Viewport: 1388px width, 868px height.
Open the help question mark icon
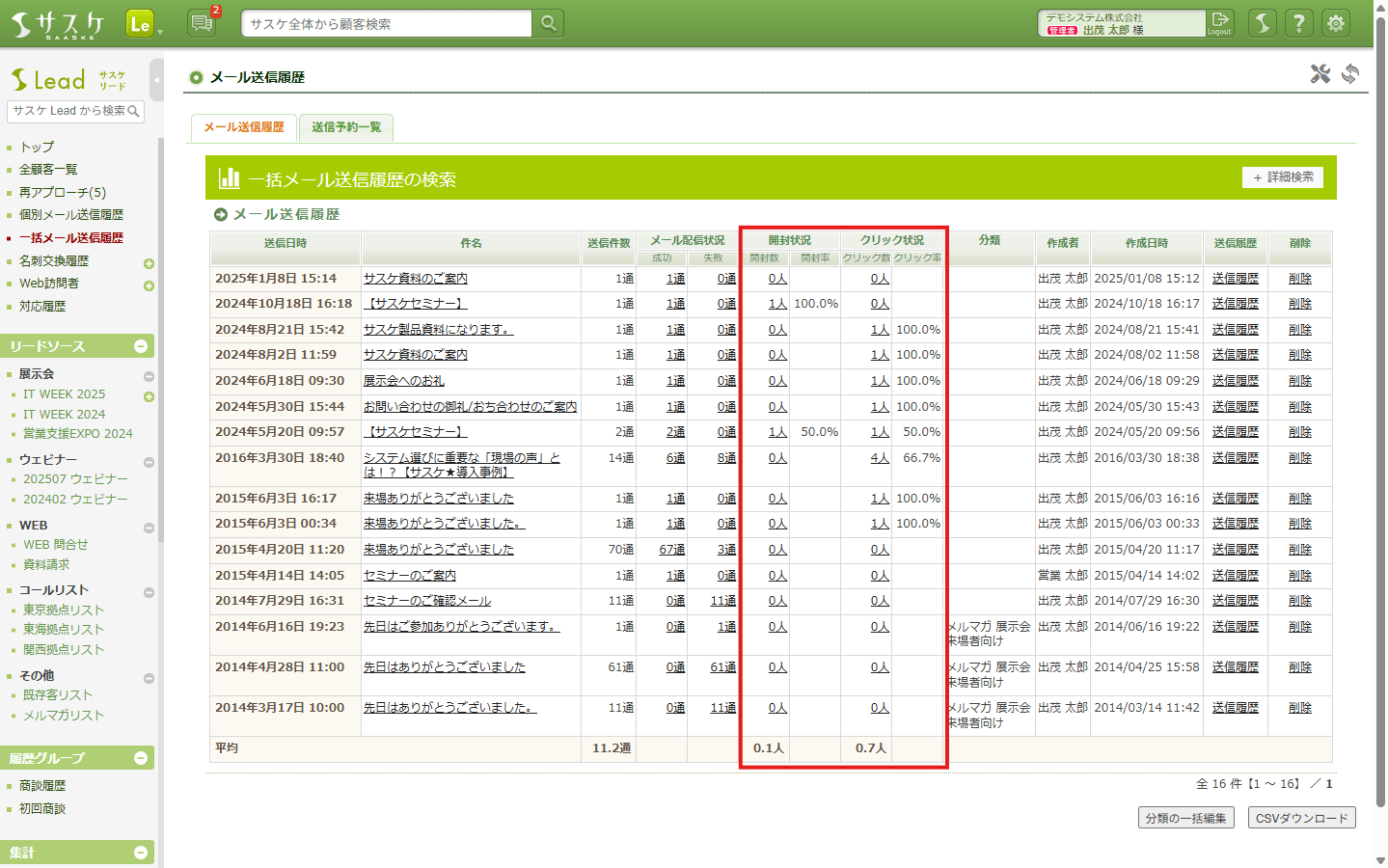pyautogui.click(x=1299, y=23)
